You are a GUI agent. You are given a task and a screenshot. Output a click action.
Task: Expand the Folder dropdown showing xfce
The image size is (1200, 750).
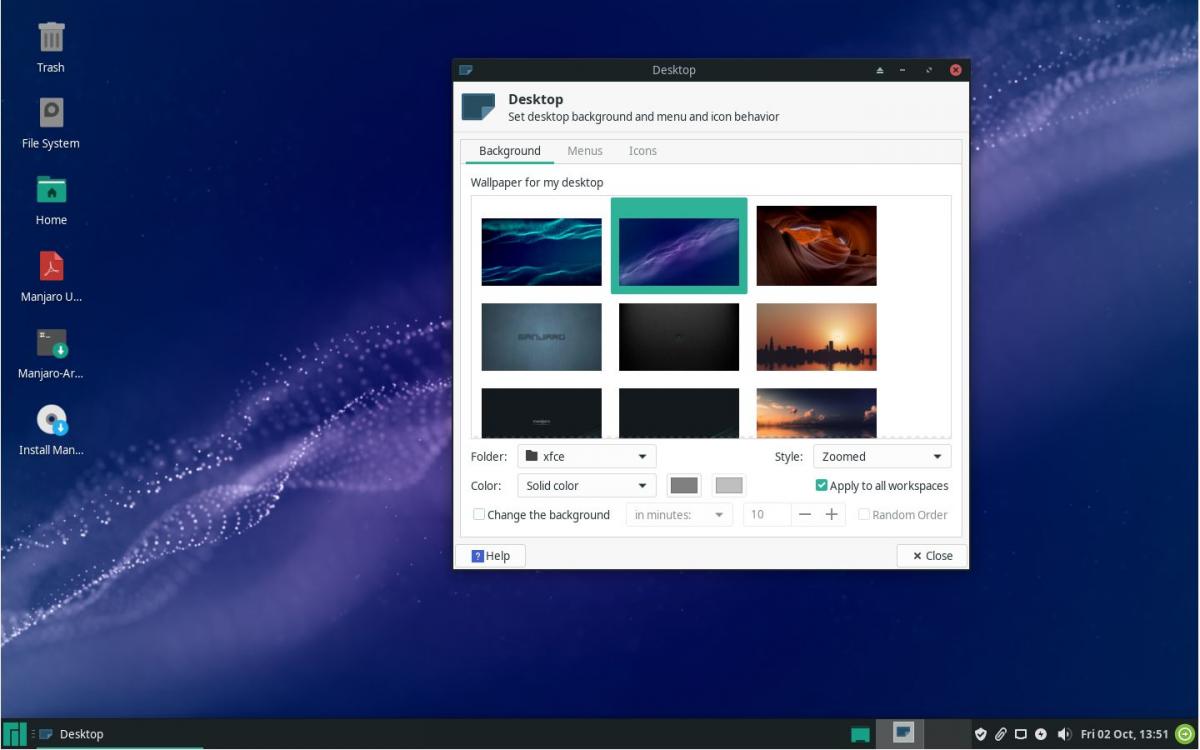point(587,457)
